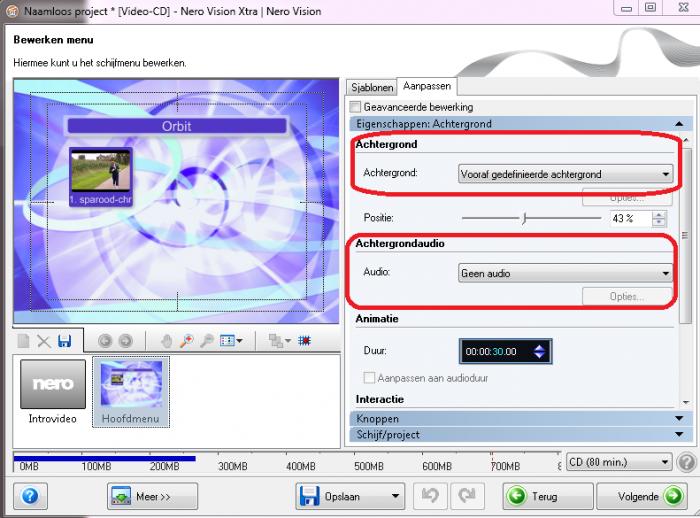Click the Positie 43 % value field
The width and height of the screenshot is (700, 518).
(630, 218)
